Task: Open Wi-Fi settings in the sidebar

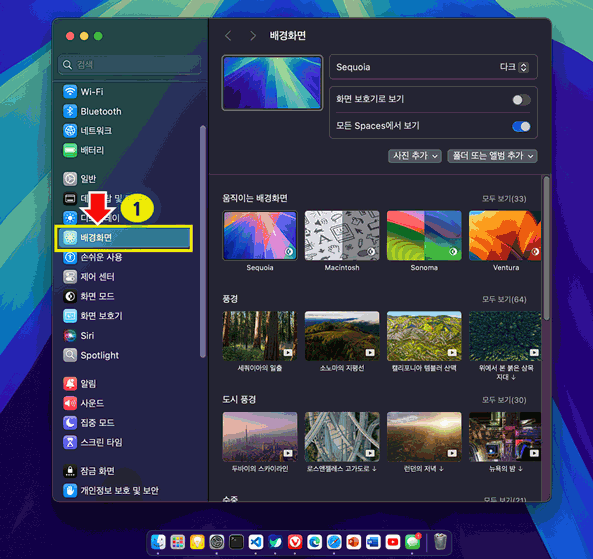Action: coord(83,92)
